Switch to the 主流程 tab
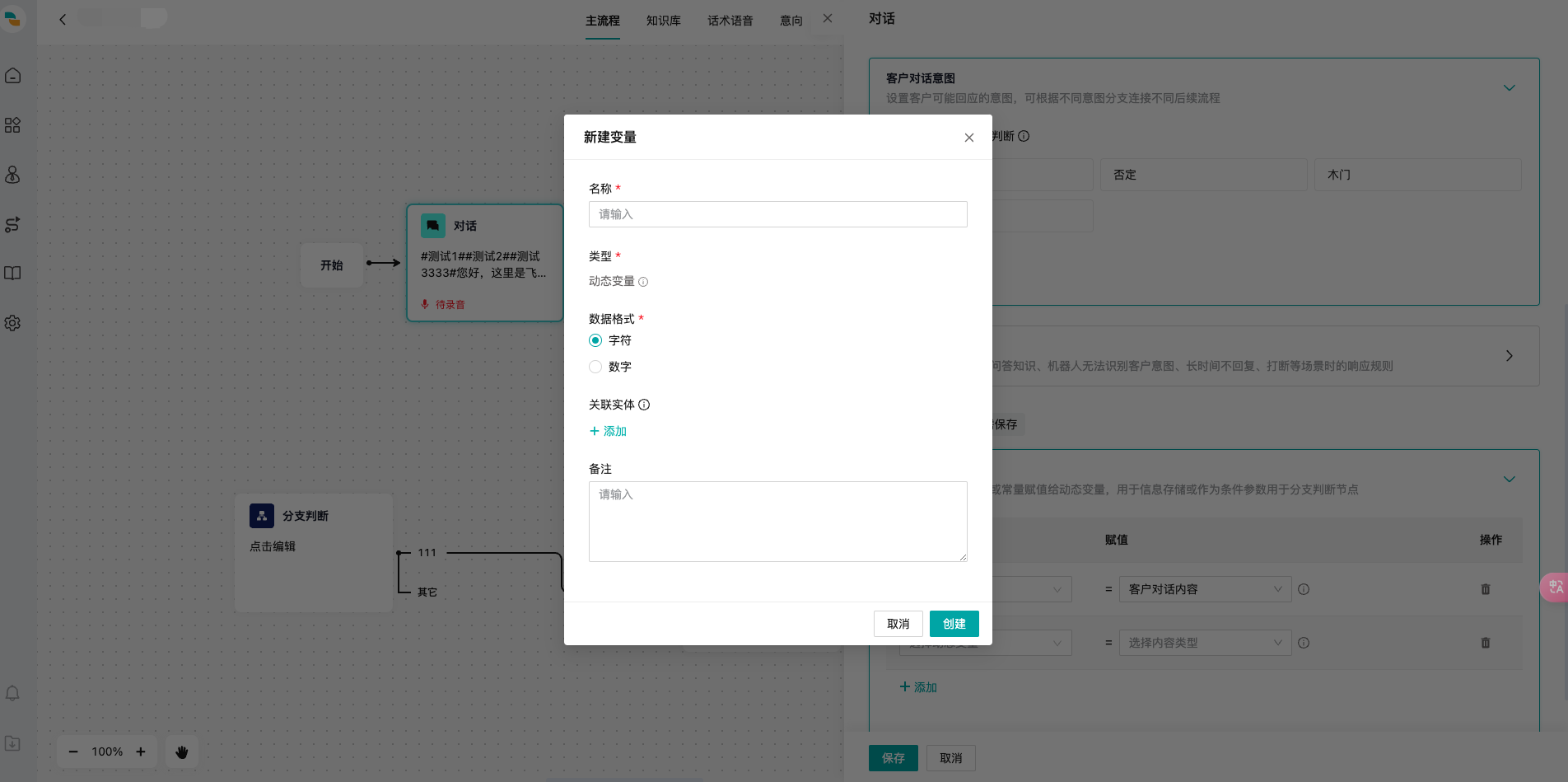Screen dimensions: 1568x782 [603, 21]
